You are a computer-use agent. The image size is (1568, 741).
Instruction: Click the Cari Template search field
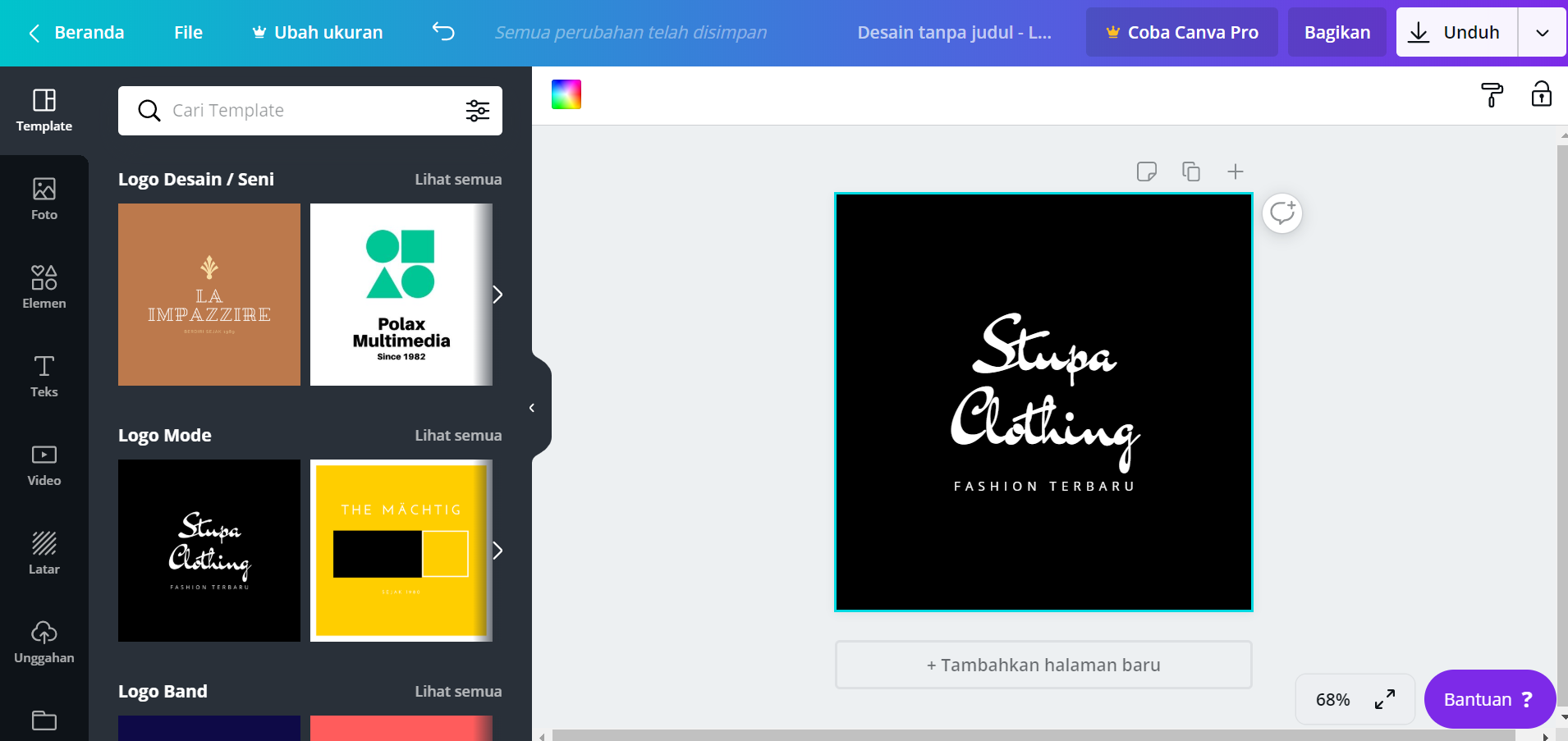[310, 111]
